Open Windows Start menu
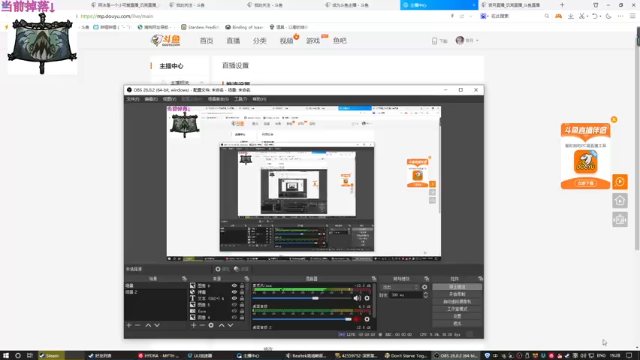Screen dimensions: 640x360 click(6, 356)
